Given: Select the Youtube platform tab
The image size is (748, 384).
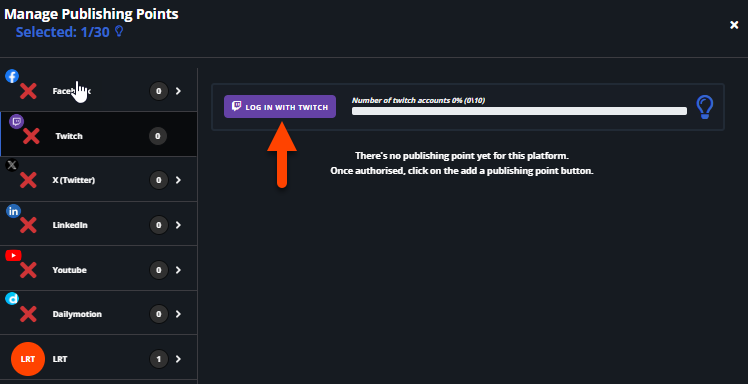Looking at the screenshot, I should point(98,268).
